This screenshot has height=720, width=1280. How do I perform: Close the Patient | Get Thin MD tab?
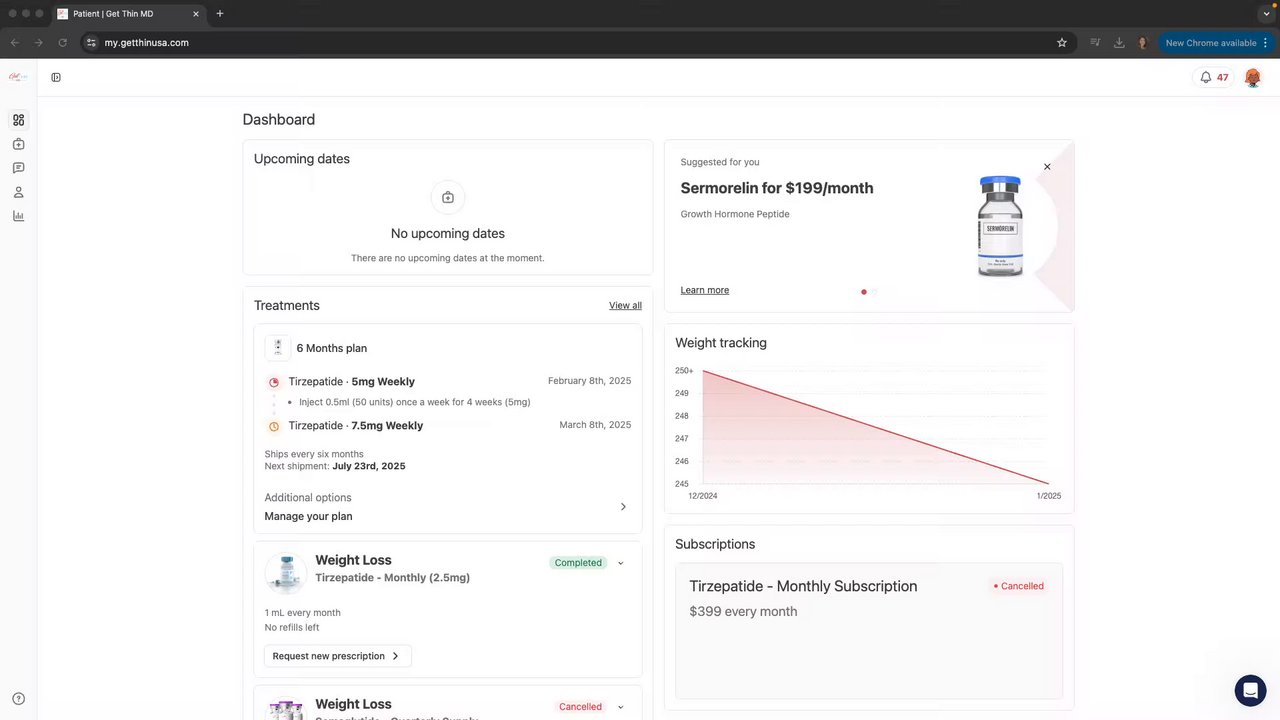tap(196, 14)
